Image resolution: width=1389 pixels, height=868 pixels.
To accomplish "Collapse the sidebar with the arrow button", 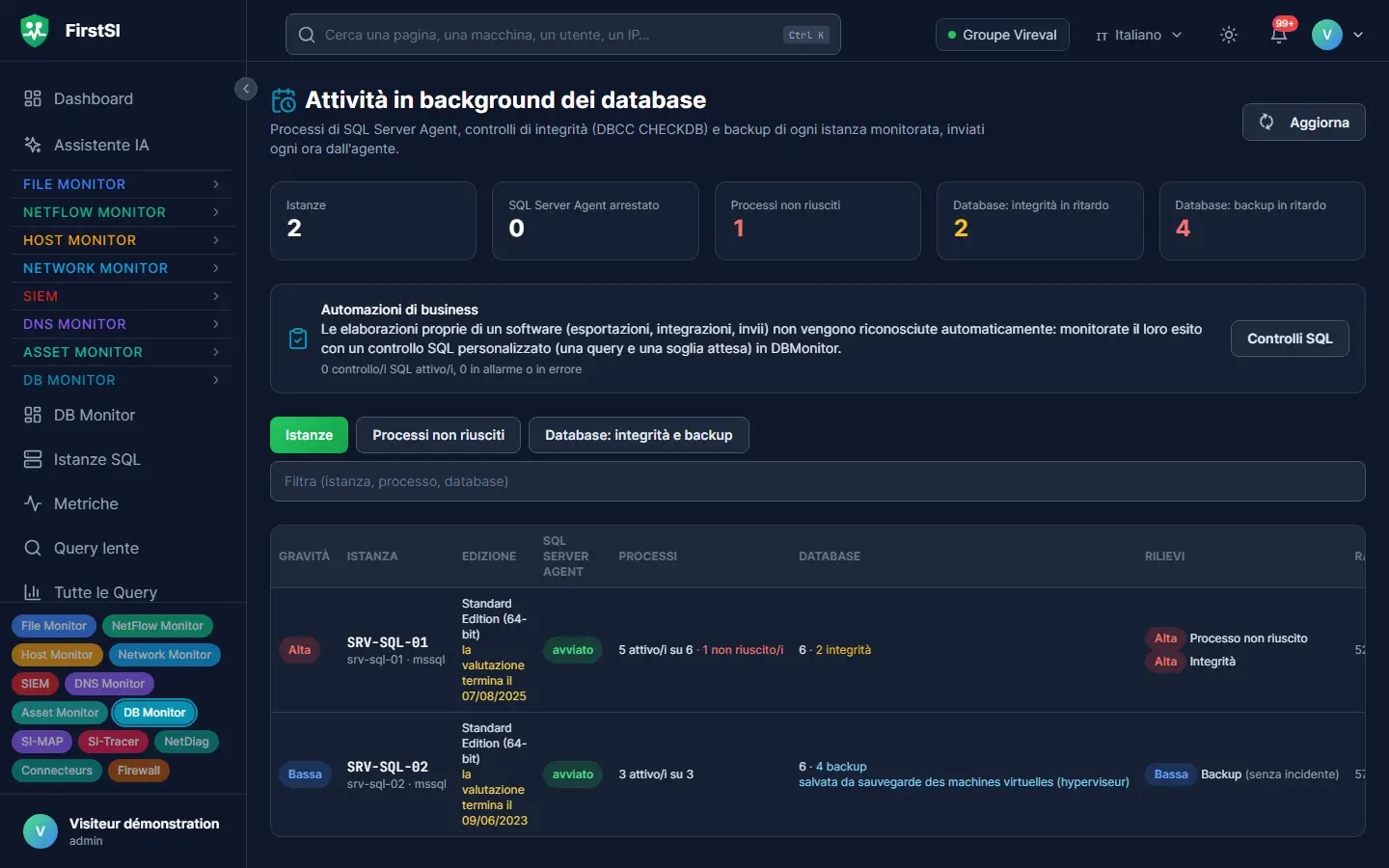I will (246, 89).
